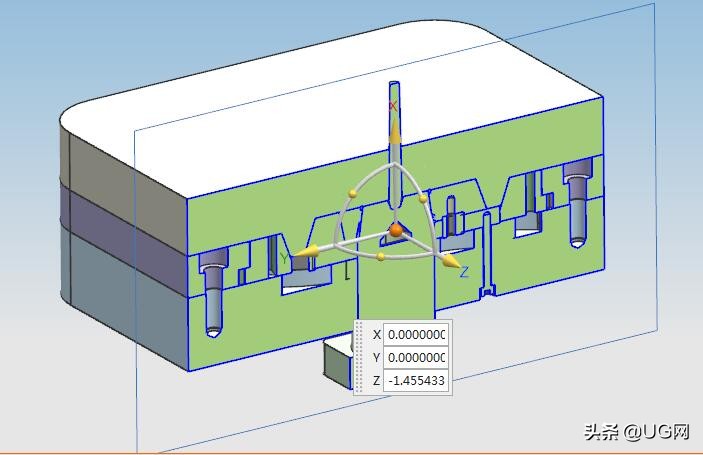This screenshot has width=703, height=455.
Task: Click the X coordinate input field
Action: pyautogui.click(x=416, y=334)
